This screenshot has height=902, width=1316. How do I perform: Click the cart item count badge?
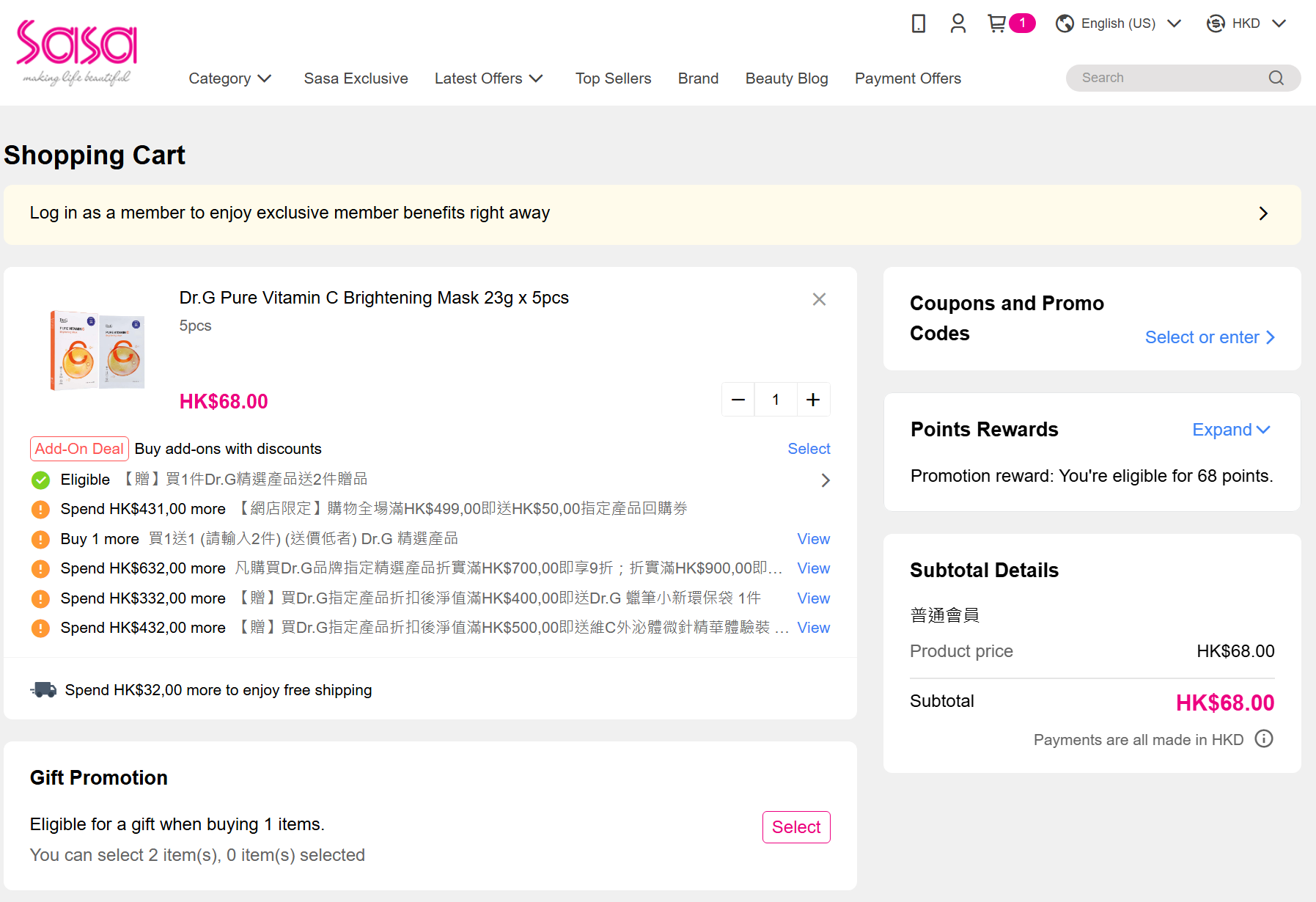pos(1022,23)
